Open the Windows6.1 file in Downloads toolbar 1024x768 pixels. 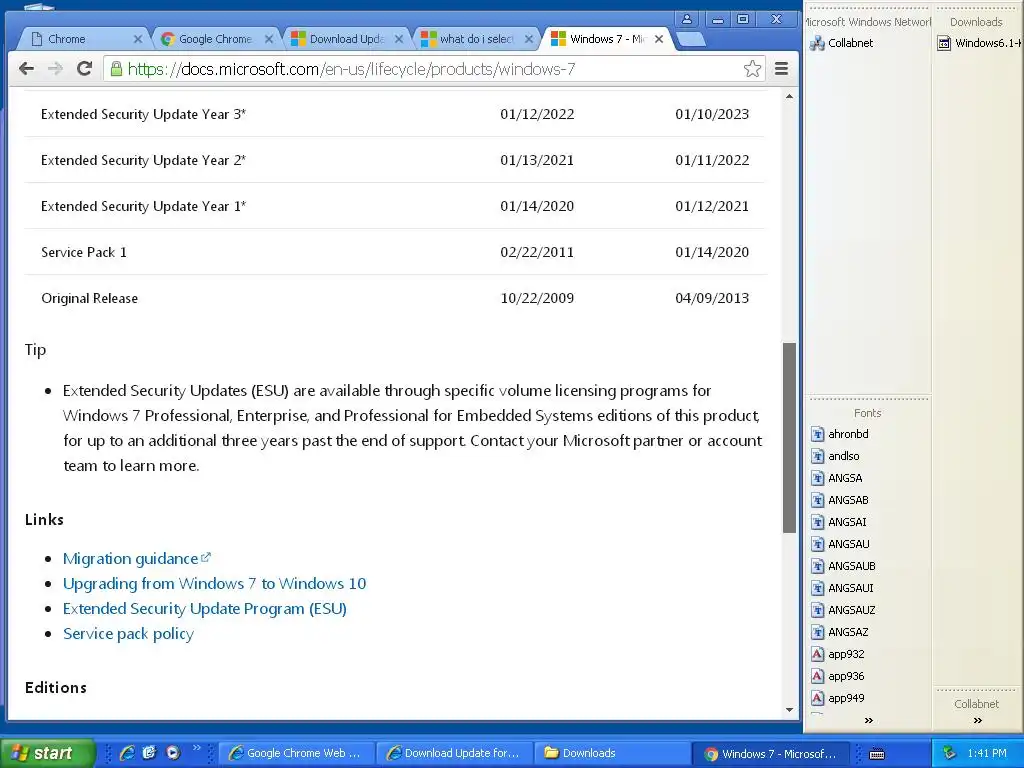pyautogui.click(x=979, y=43)
